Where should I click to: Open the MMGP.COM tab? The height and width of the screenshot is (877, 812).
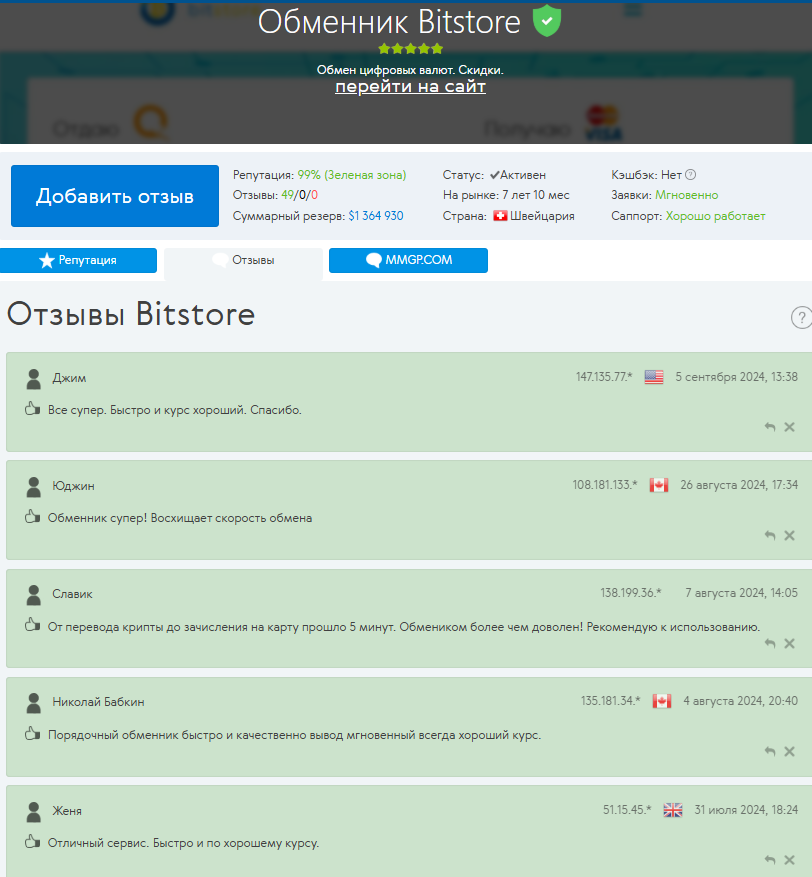pos(408,260)
